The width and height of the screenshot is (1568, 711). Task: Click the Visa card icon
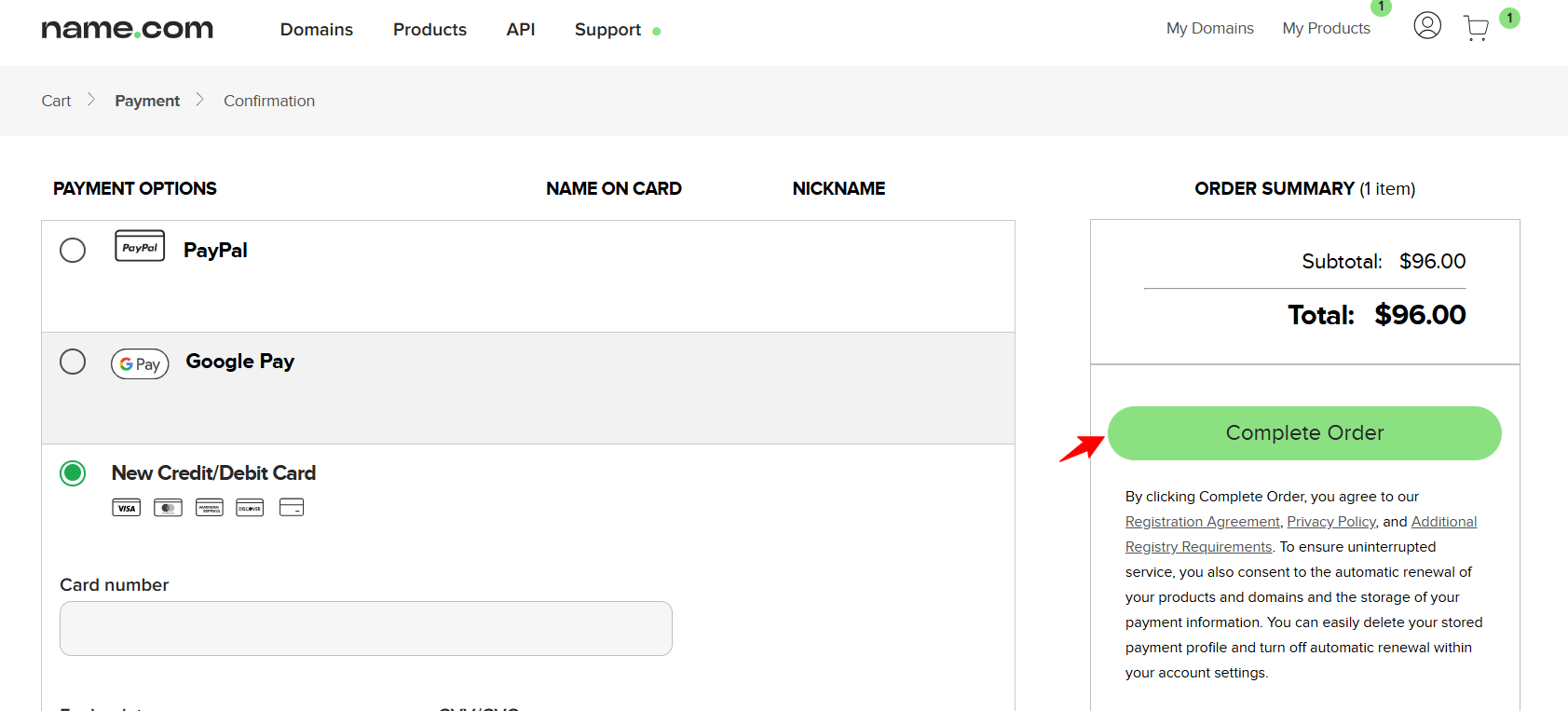pyautogui.click(x=127, y=507)
